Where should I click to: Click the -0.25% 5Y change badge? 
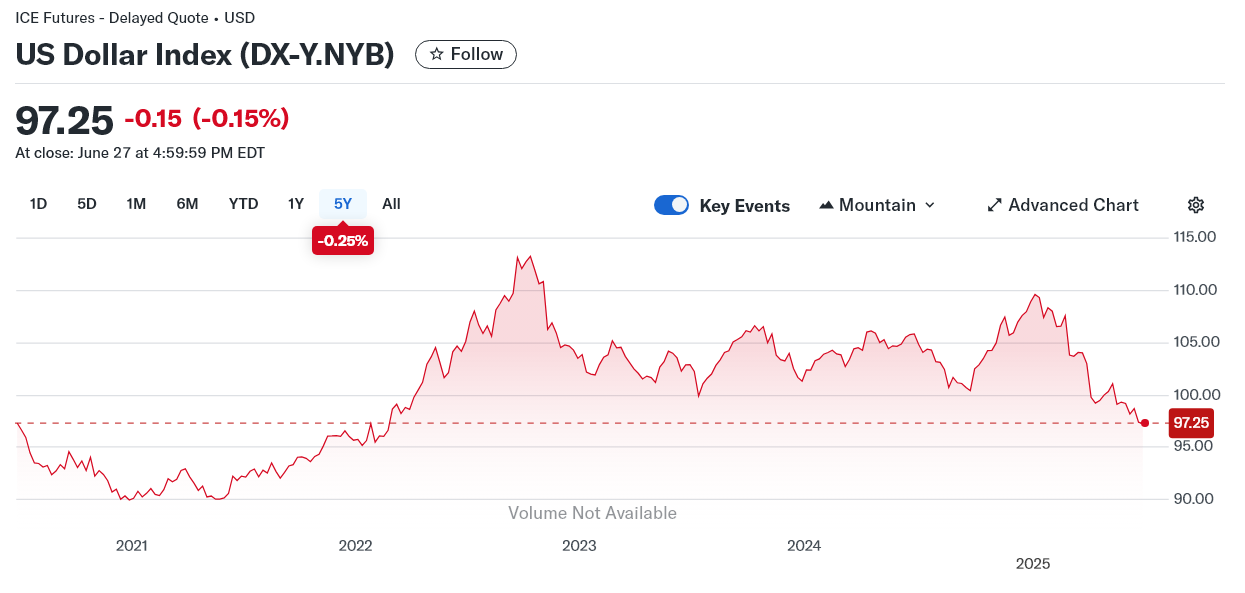point(343,241)
